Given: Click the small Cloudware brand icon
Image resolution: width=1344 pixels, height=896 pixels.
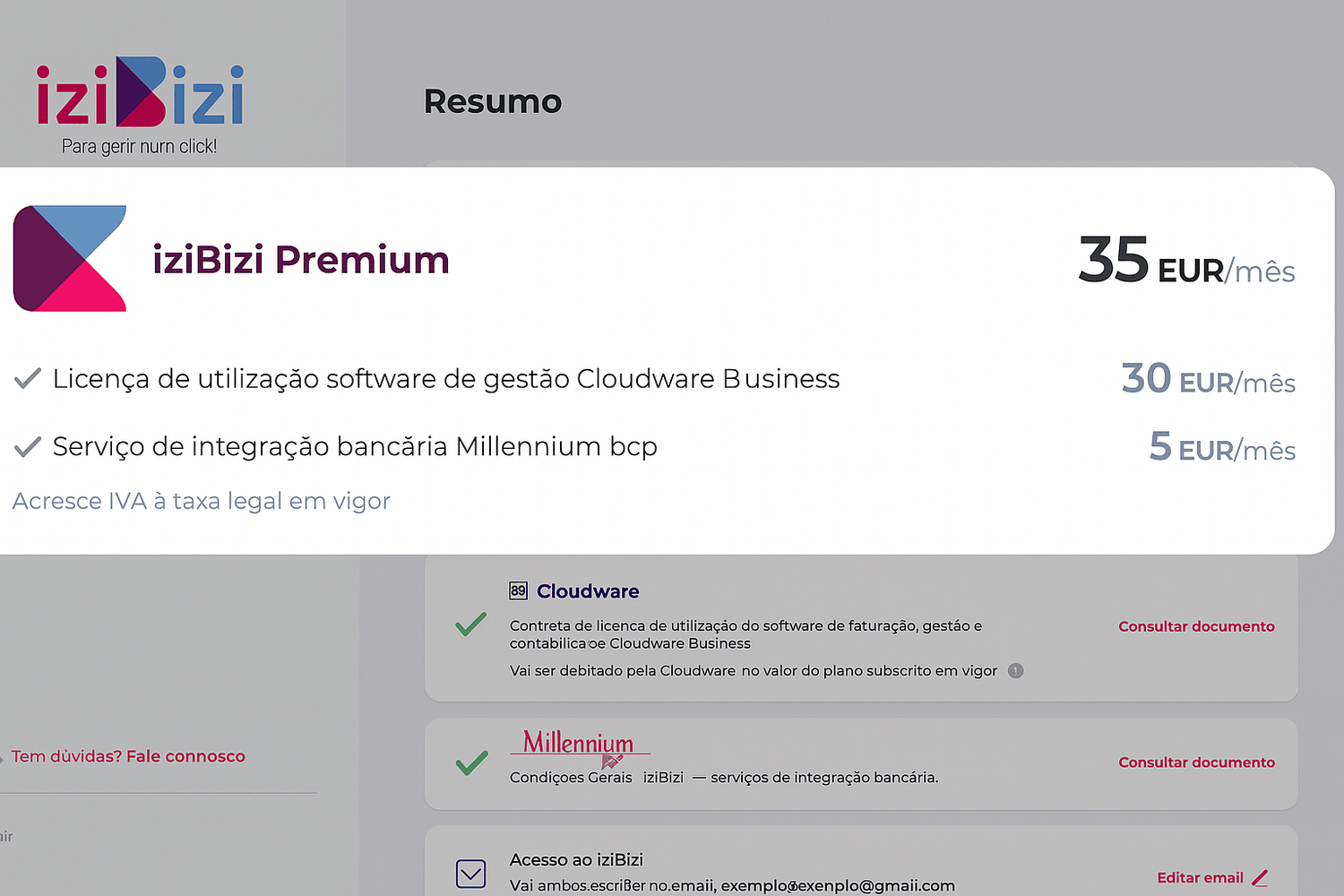Looking at the screenshot, I should point(518,591).
